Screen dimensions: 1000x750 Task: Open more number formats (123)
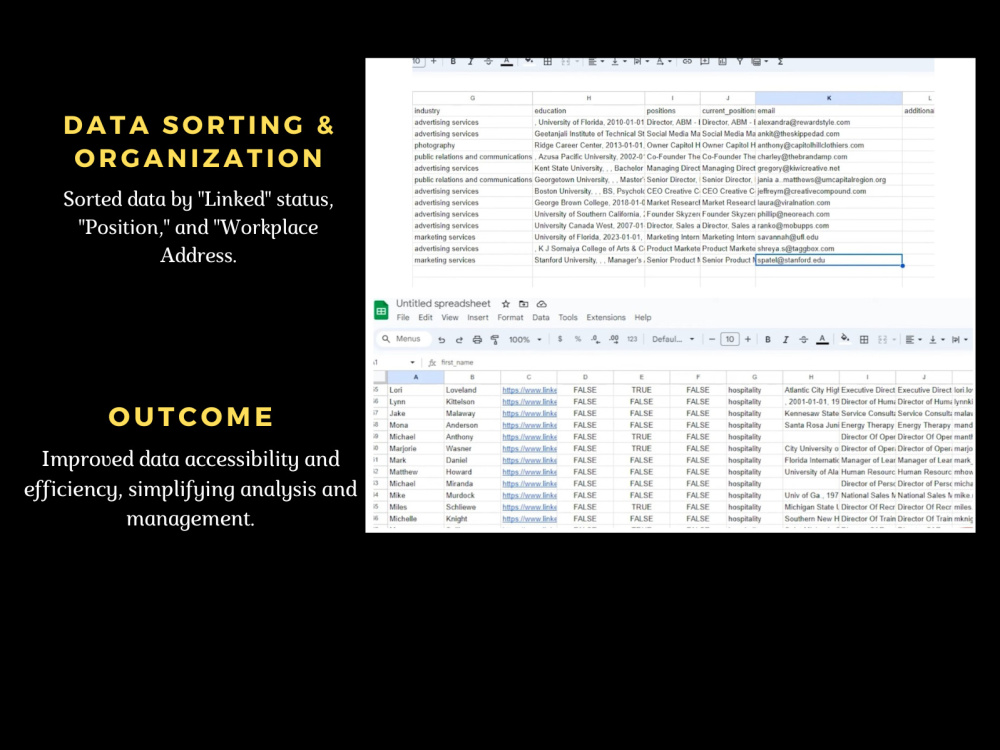(632, 339)
